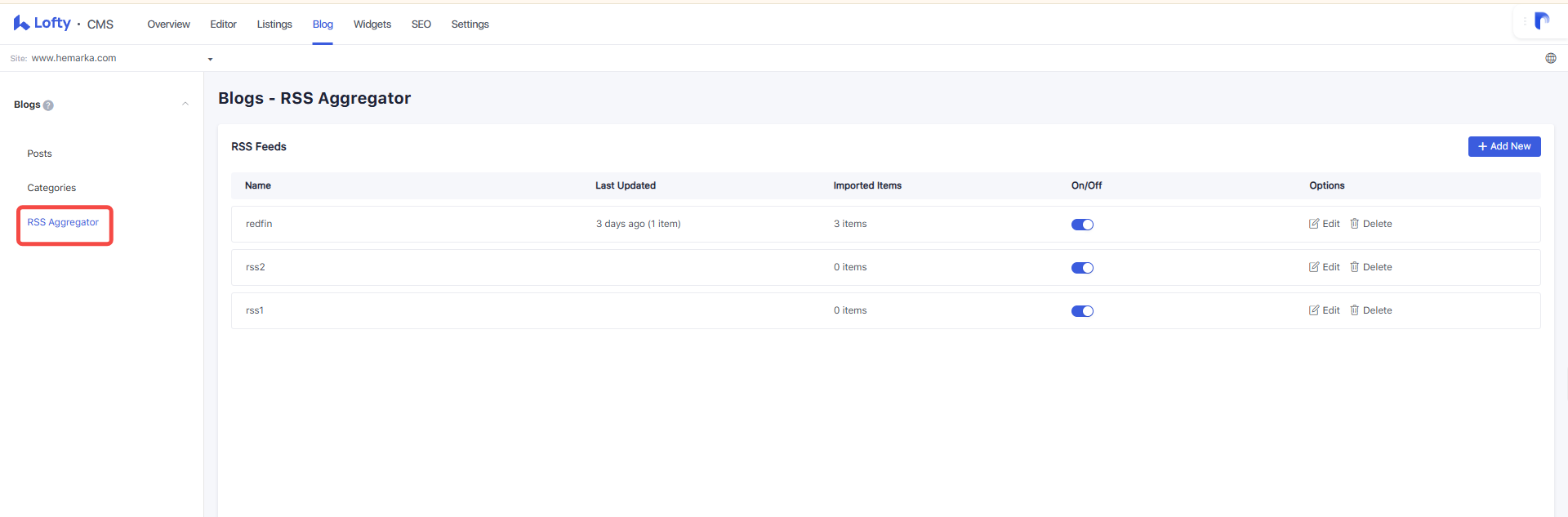Click the Last Updated column header

point(626,185)
